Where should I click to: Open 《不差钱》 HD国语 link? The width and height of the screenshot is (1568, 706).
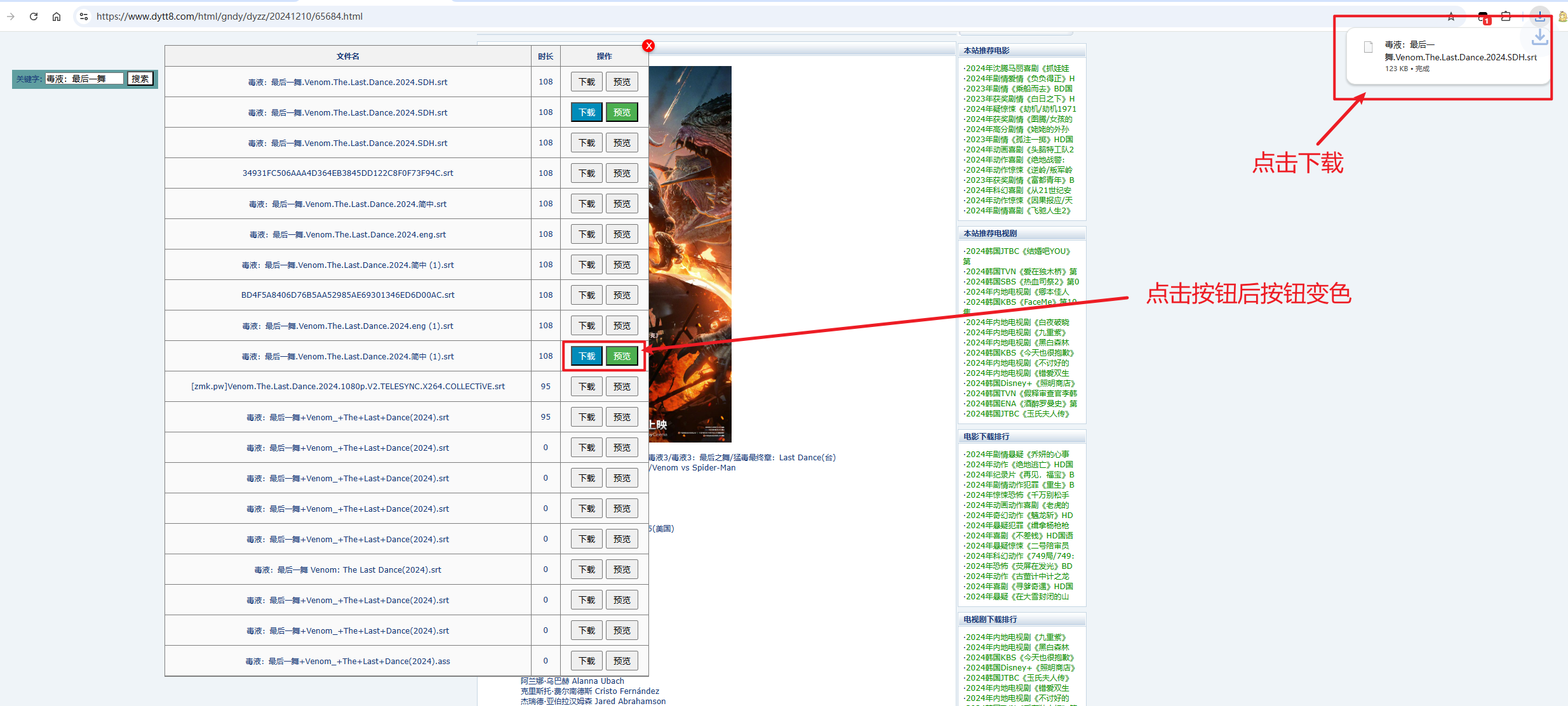click(1018, 536)
